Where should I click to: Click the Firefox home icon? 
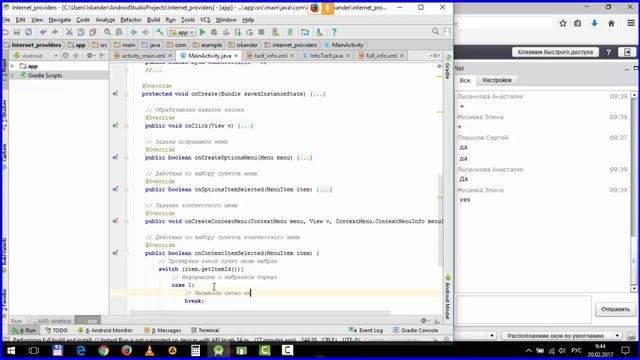(x=611, y=24)
